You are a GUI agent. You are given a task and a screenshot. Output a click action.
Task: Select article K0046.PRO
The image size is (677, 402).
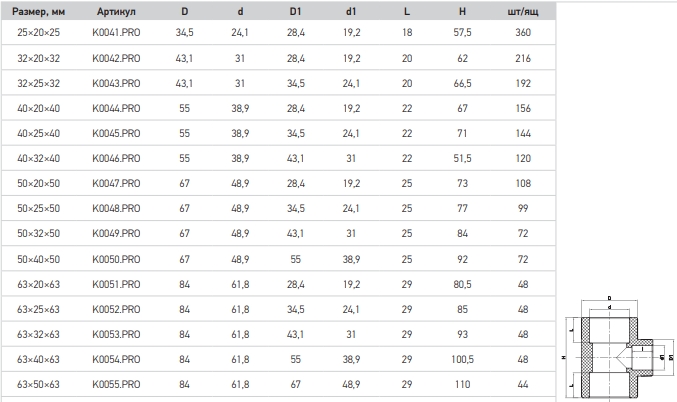tap(116, 158)
